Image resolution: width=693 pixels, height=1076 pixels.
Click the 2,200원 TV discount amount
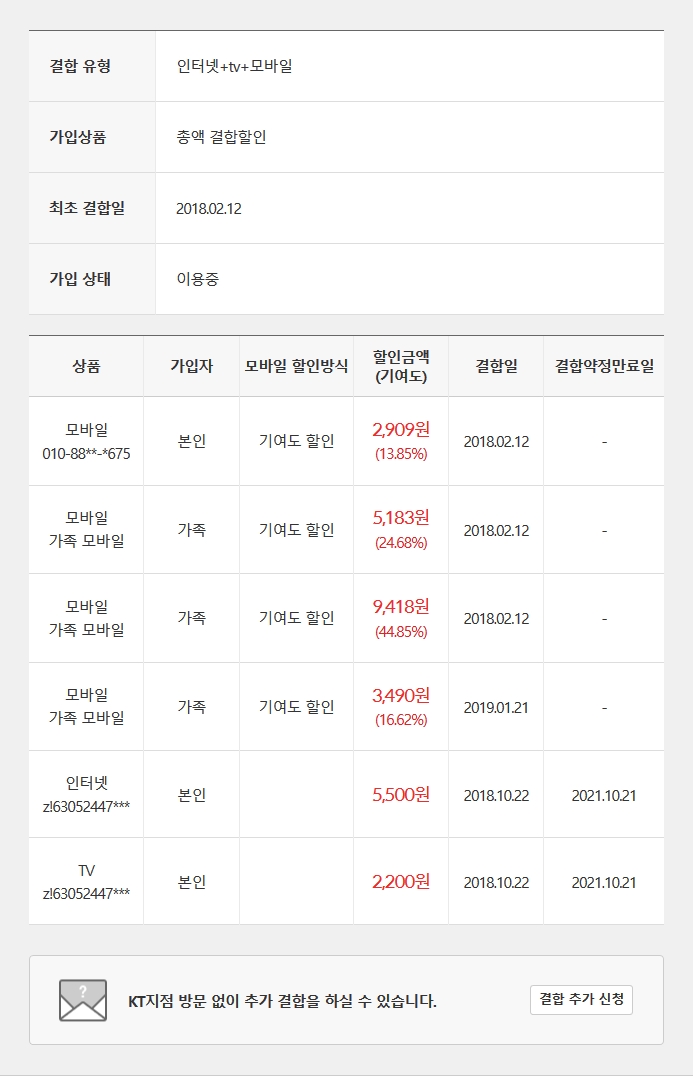tap(400, 882)
